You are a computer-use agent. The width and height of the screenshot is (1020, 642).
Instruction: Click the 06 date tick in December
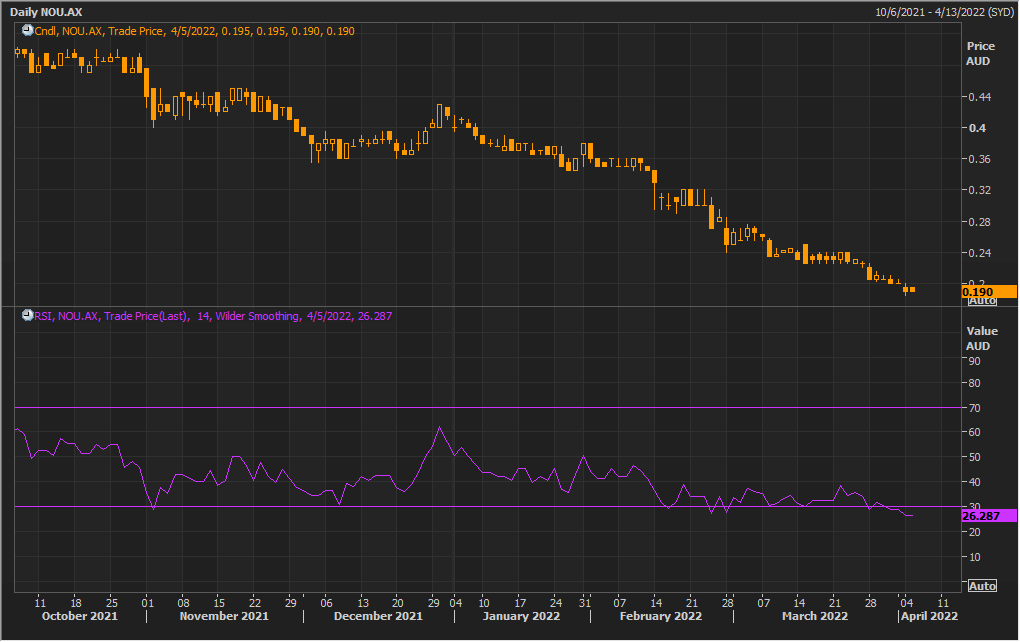coord(327,602)
